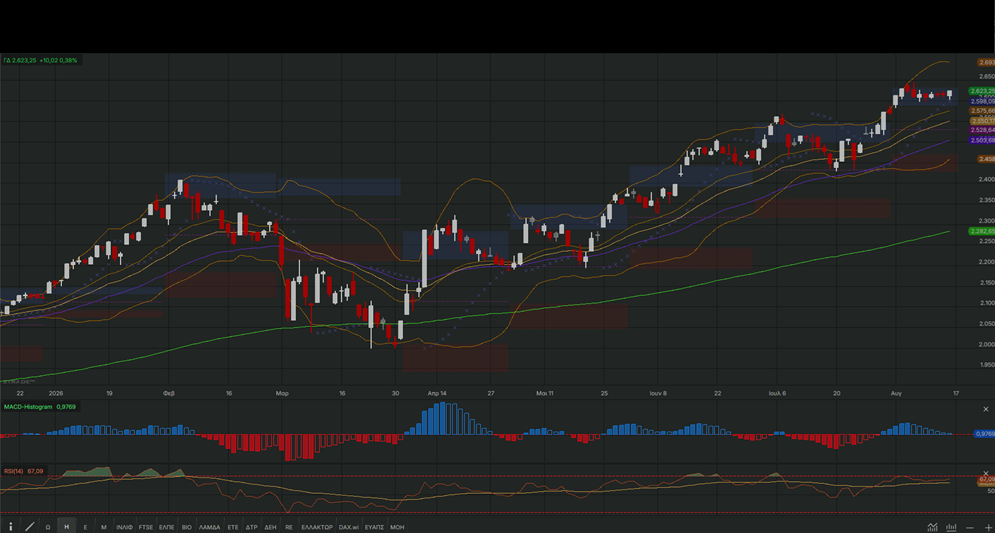Image resolution: width=995 pixels, height=533 pixels.
Task: Switch to monthly M timeframe
Action: coord(103,527)
